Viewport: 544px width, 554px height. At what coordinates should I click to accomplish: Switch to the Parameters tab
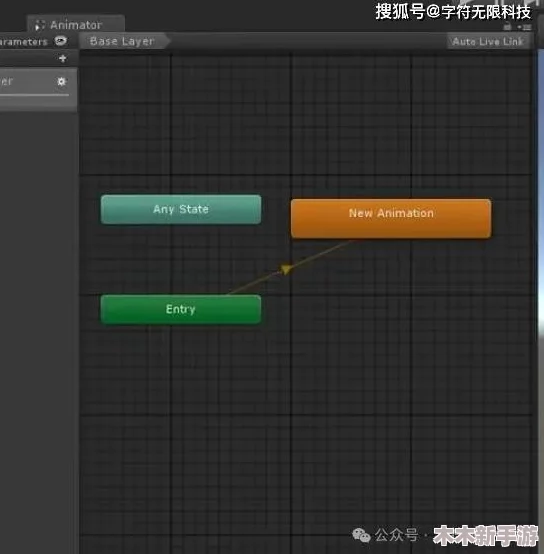point(24,42)
